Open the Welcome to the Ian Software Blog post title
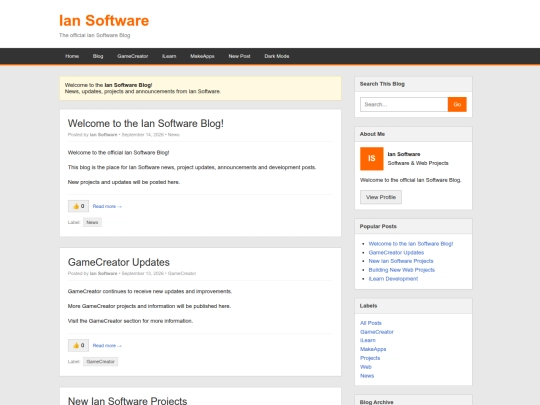The height and width of the screenshot is (405, 540). pos(146,123)
